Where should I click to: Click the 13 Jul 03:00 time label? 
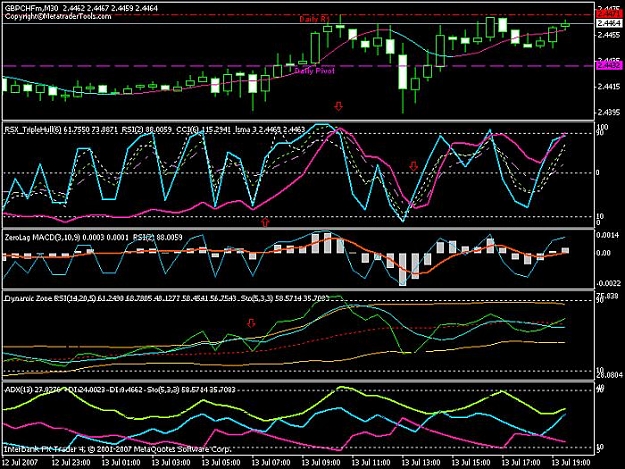(x=171, y=463)
